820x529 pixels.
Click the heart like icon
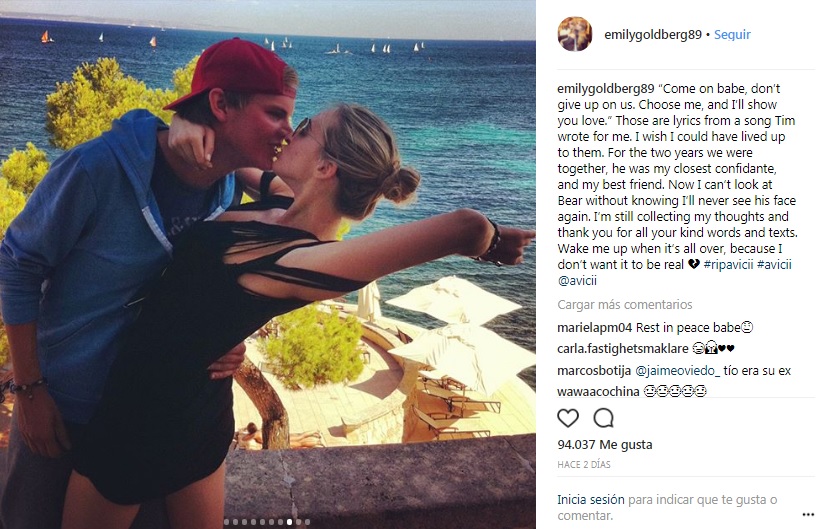pos(568,418)
